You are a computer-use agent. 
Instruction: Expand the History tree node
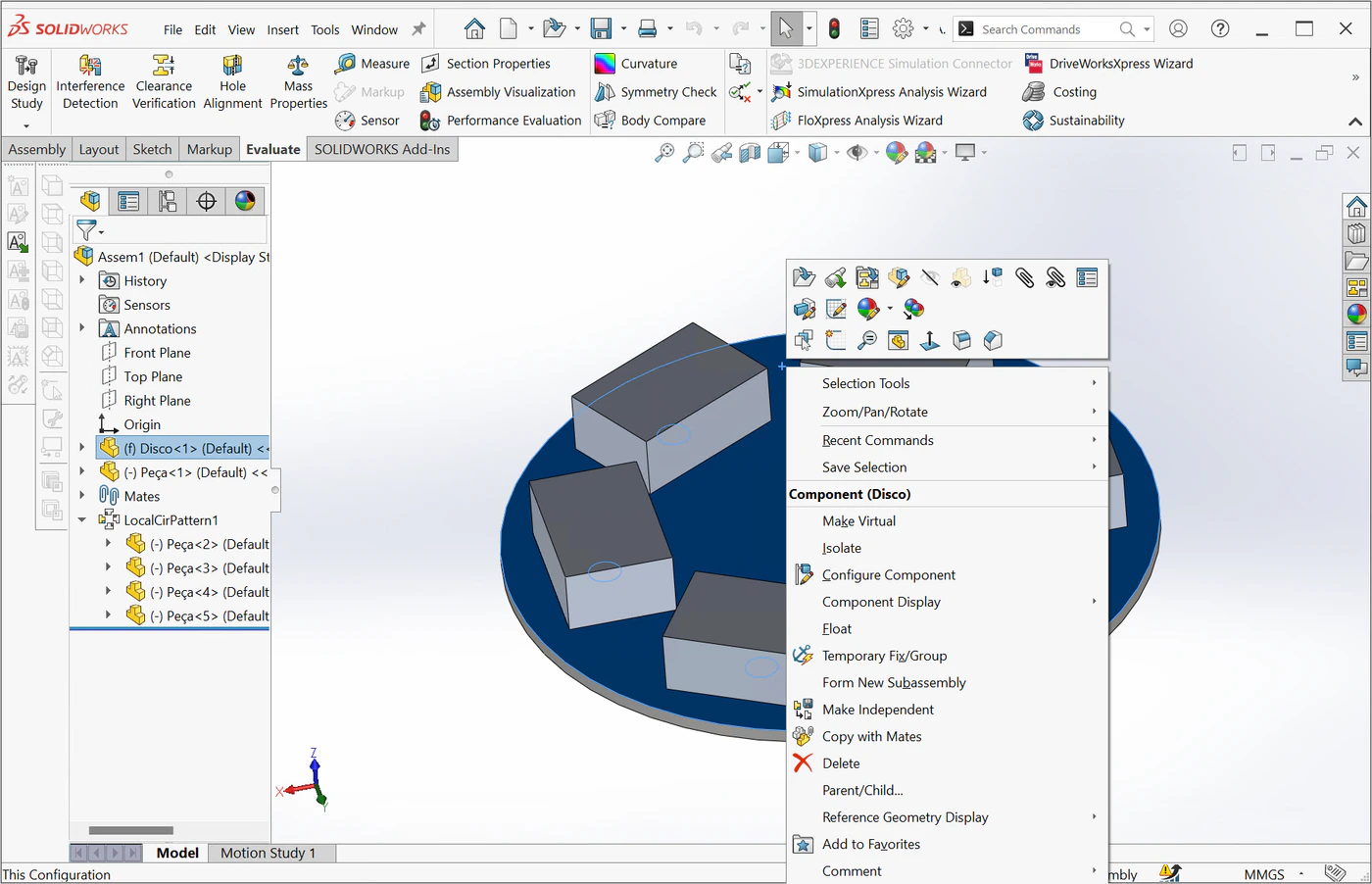[x=82, y=280]
